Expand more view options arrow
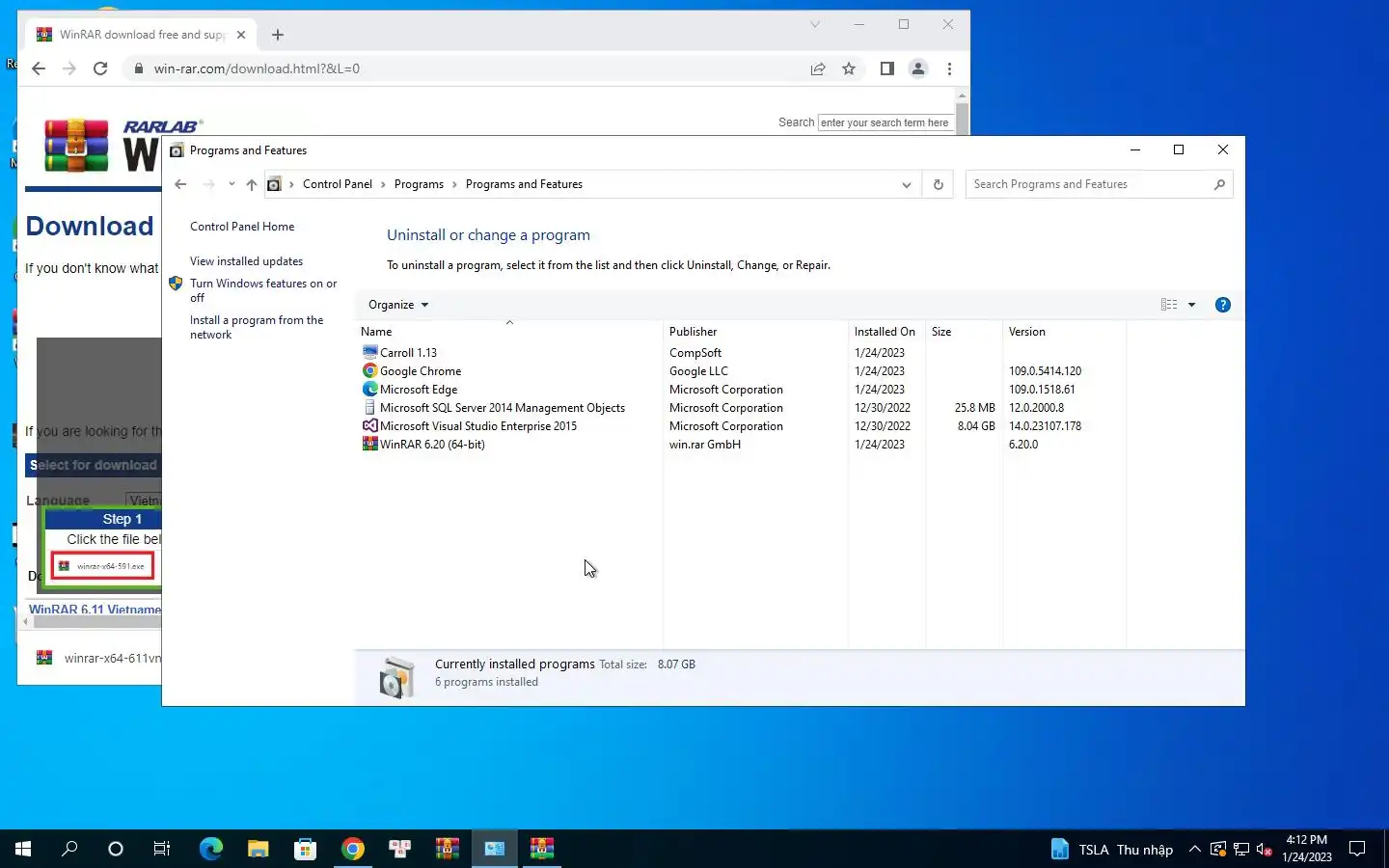1389x868 pixels. coord(1192,305)
